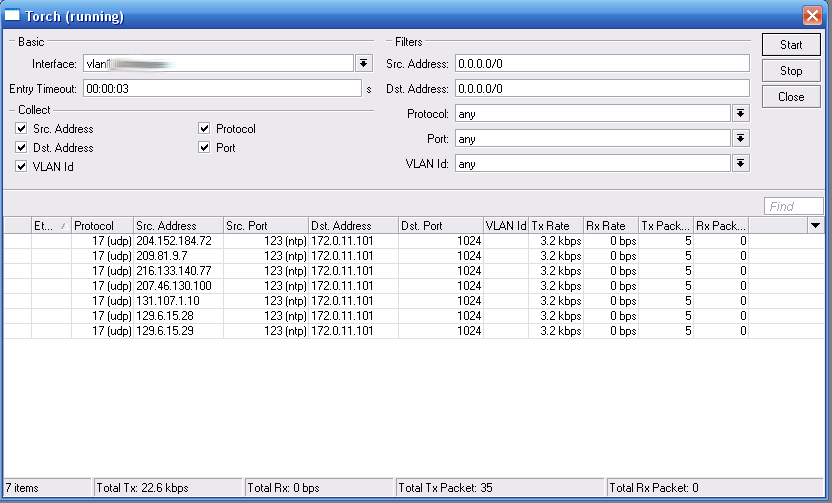
Task: Sort by the Rx Rate column header
Action: 611,226
